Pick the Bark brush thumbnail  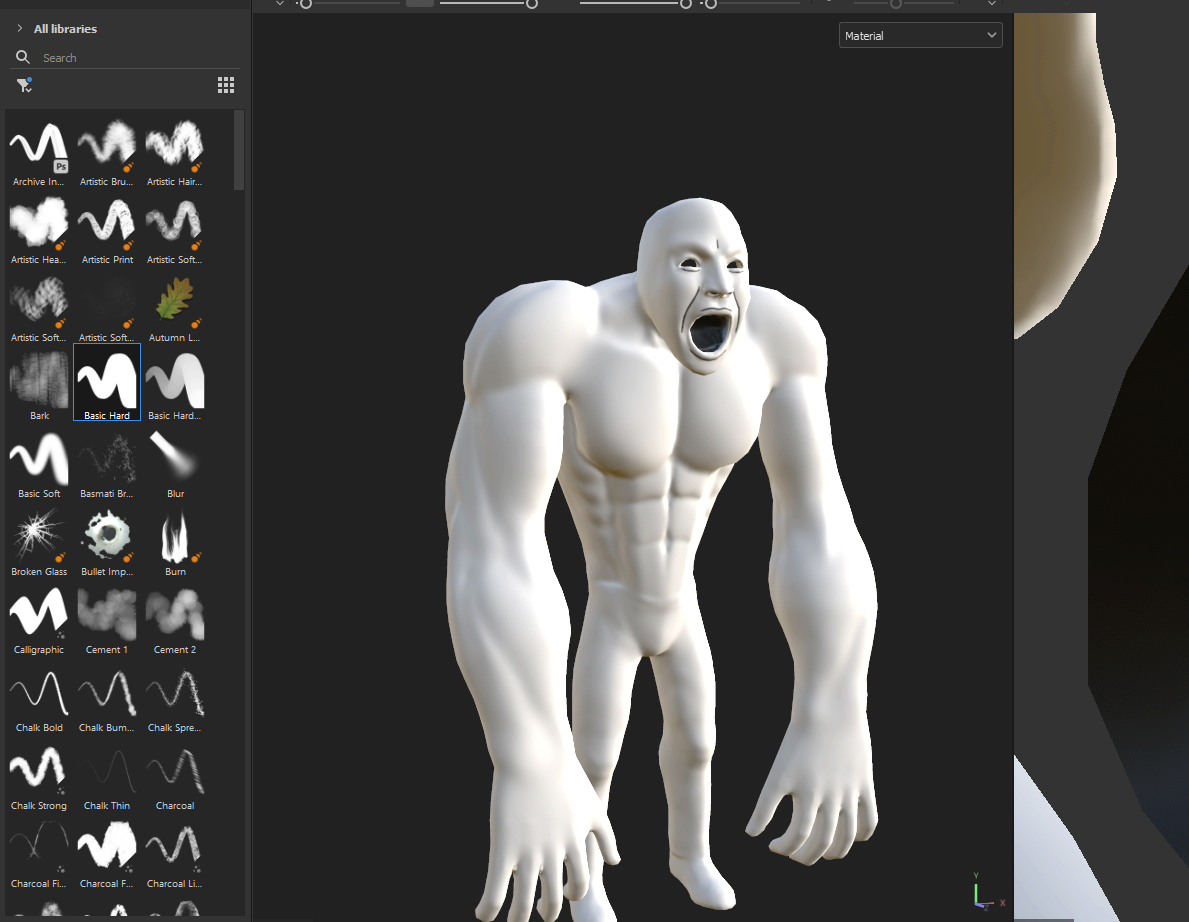click(39, 380)
